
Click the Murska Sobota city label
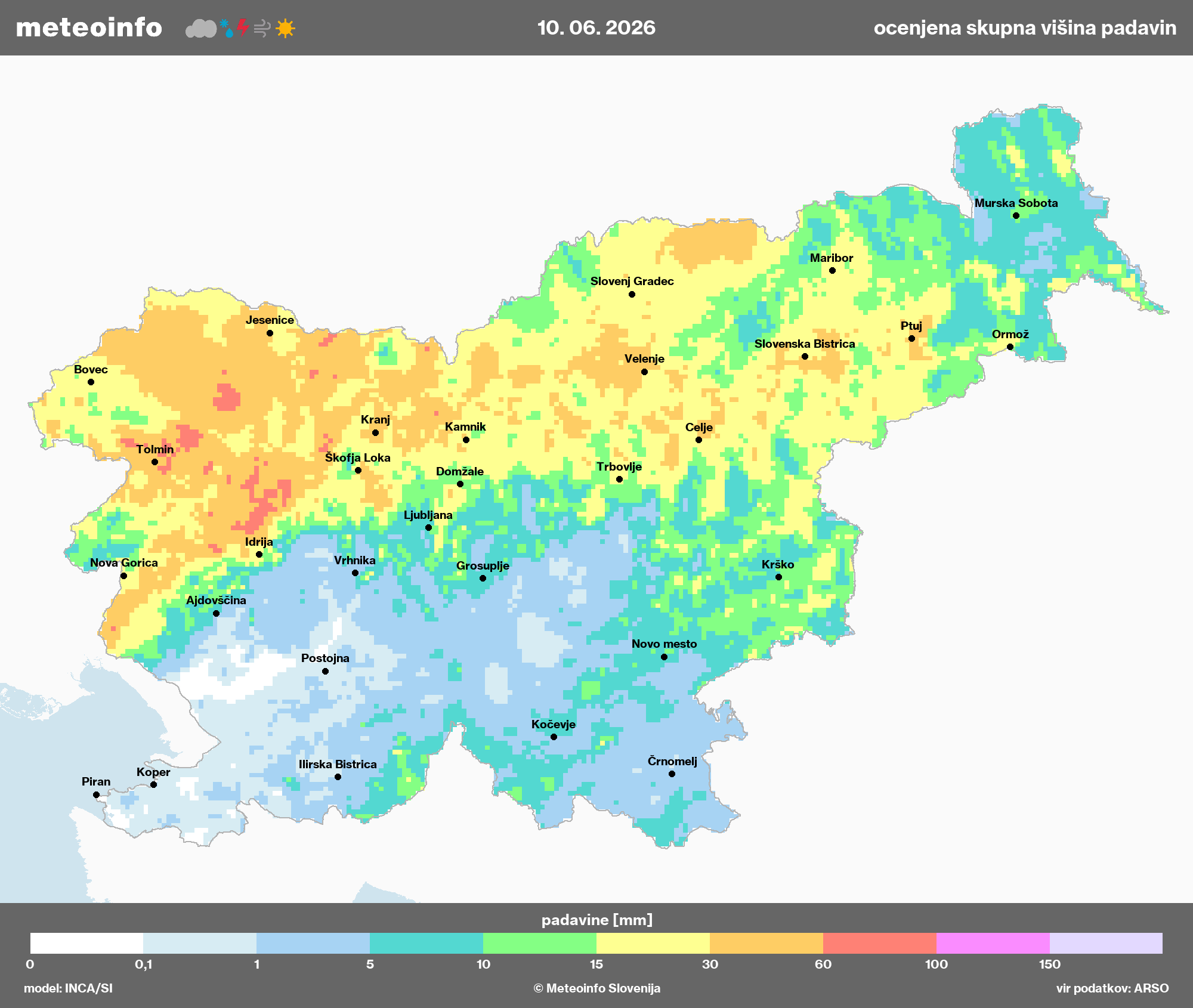(1016, 203)
